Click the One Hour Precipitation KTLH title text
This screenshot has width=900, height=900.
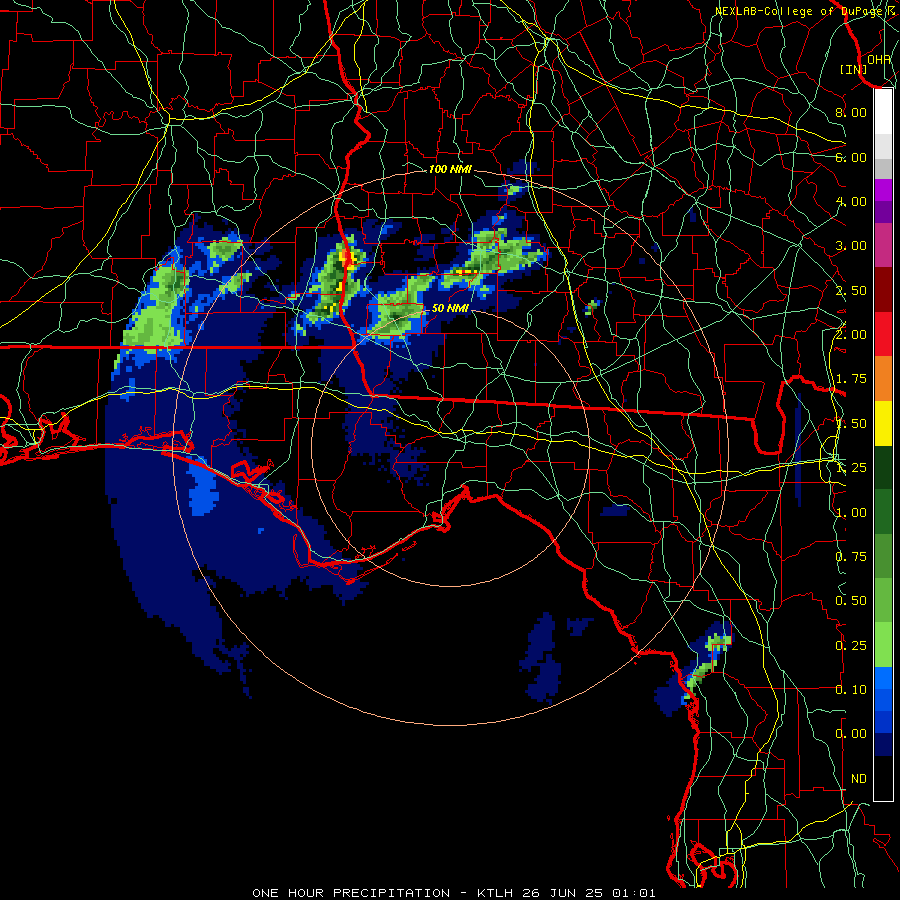coord(453,893)
